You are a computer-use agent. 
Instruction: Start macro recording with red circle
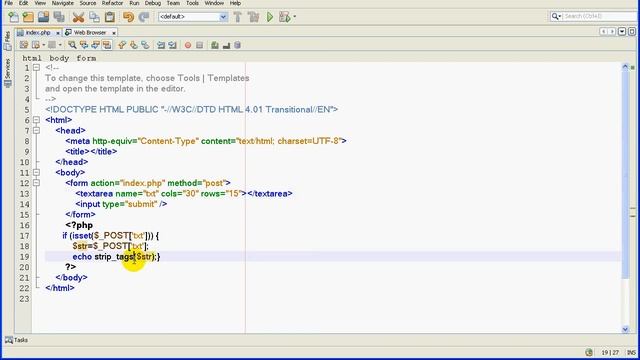coord(188,45)
